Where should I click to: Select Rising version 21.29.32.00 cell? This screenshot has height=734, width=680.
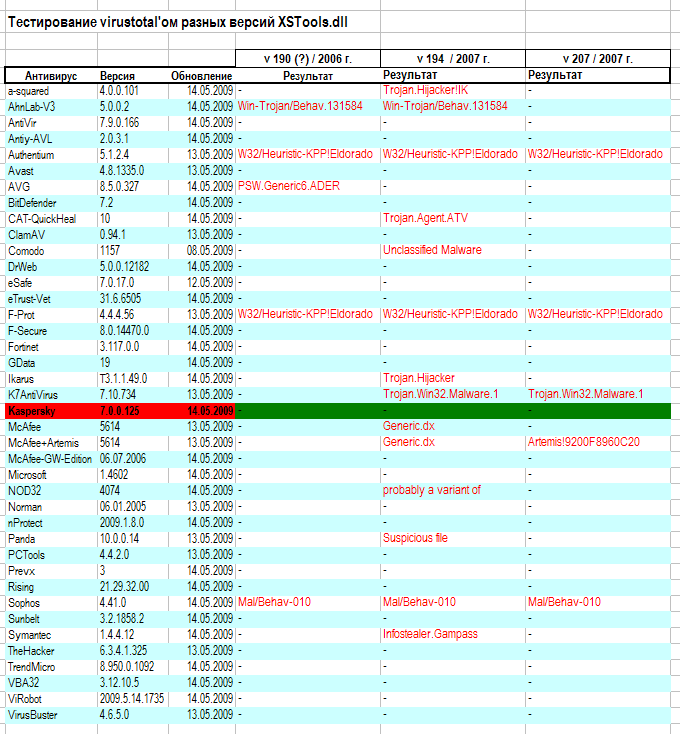[133, 587]
